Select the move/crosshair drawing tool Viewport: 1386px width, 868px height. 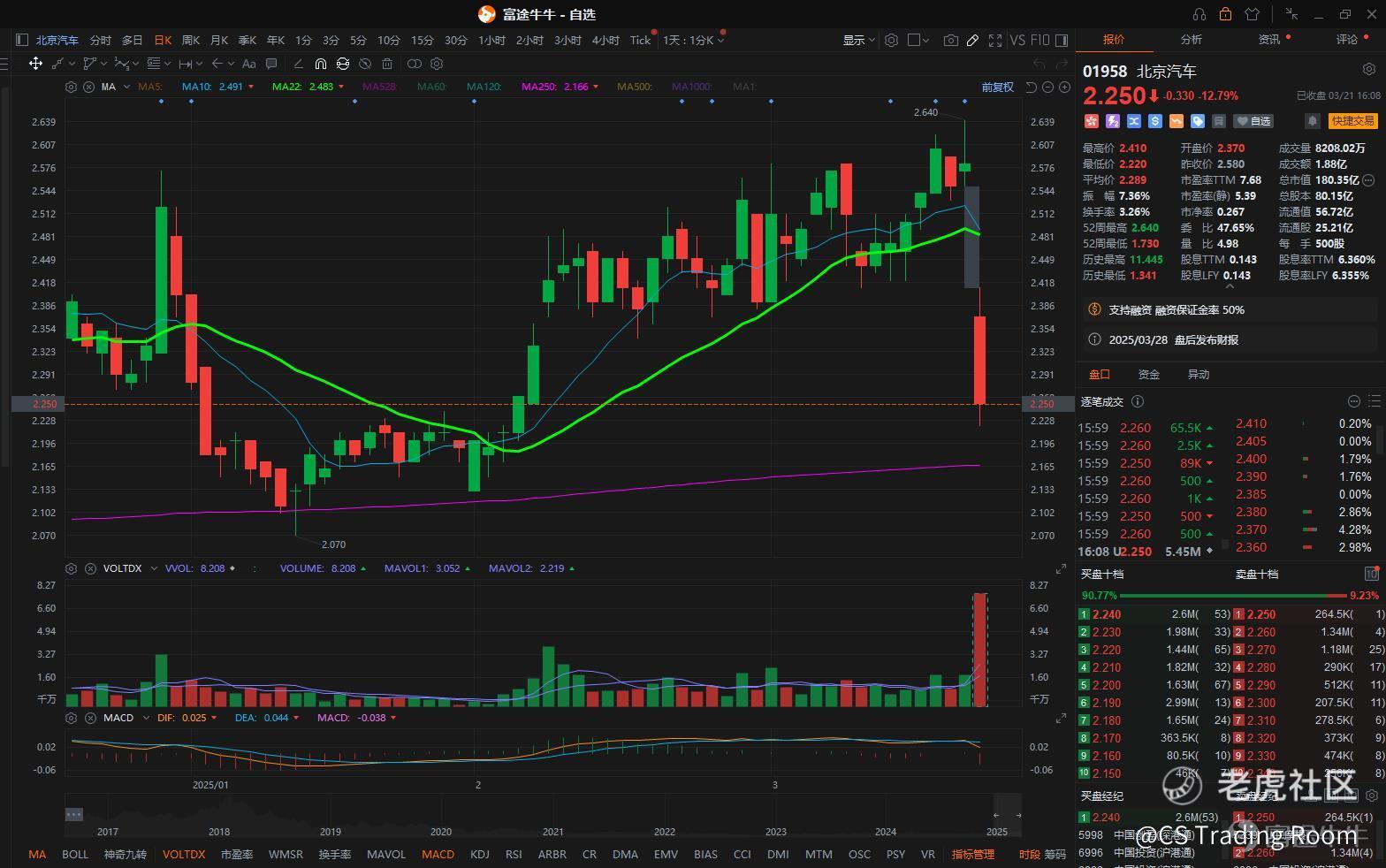[35, 64]
